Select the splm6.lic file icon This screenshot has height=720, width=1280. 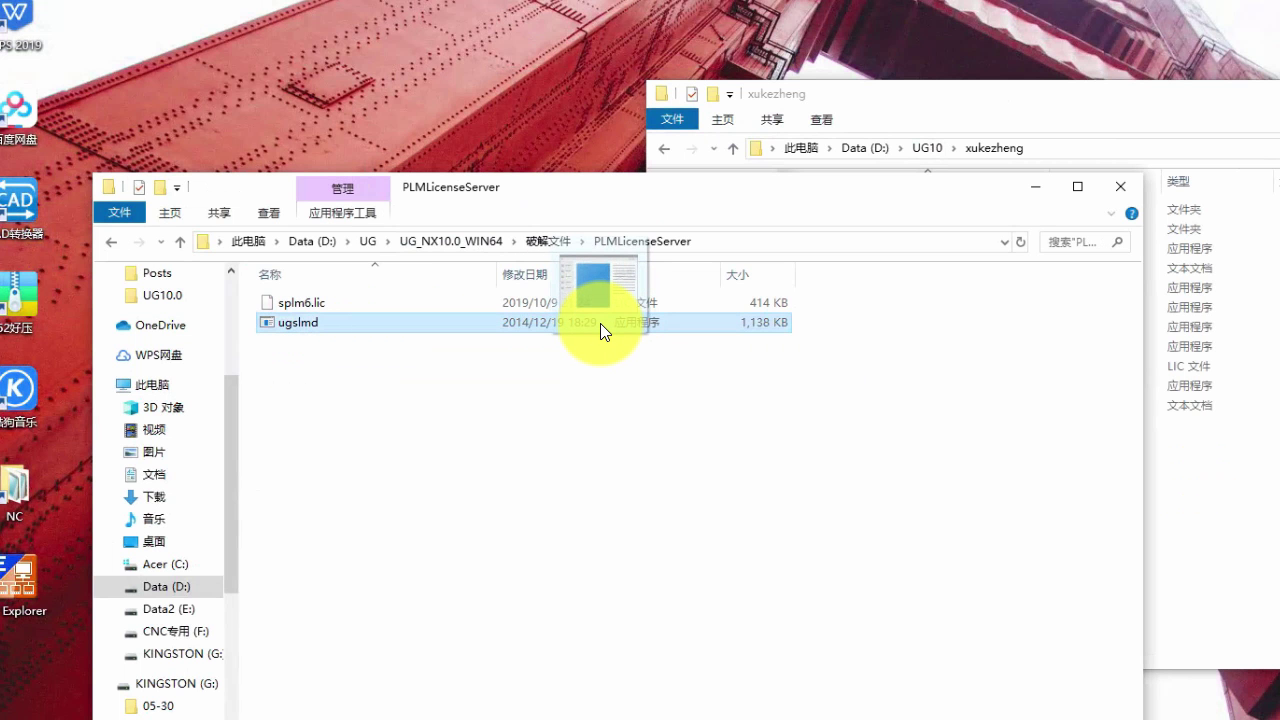[x=267, y=302]
